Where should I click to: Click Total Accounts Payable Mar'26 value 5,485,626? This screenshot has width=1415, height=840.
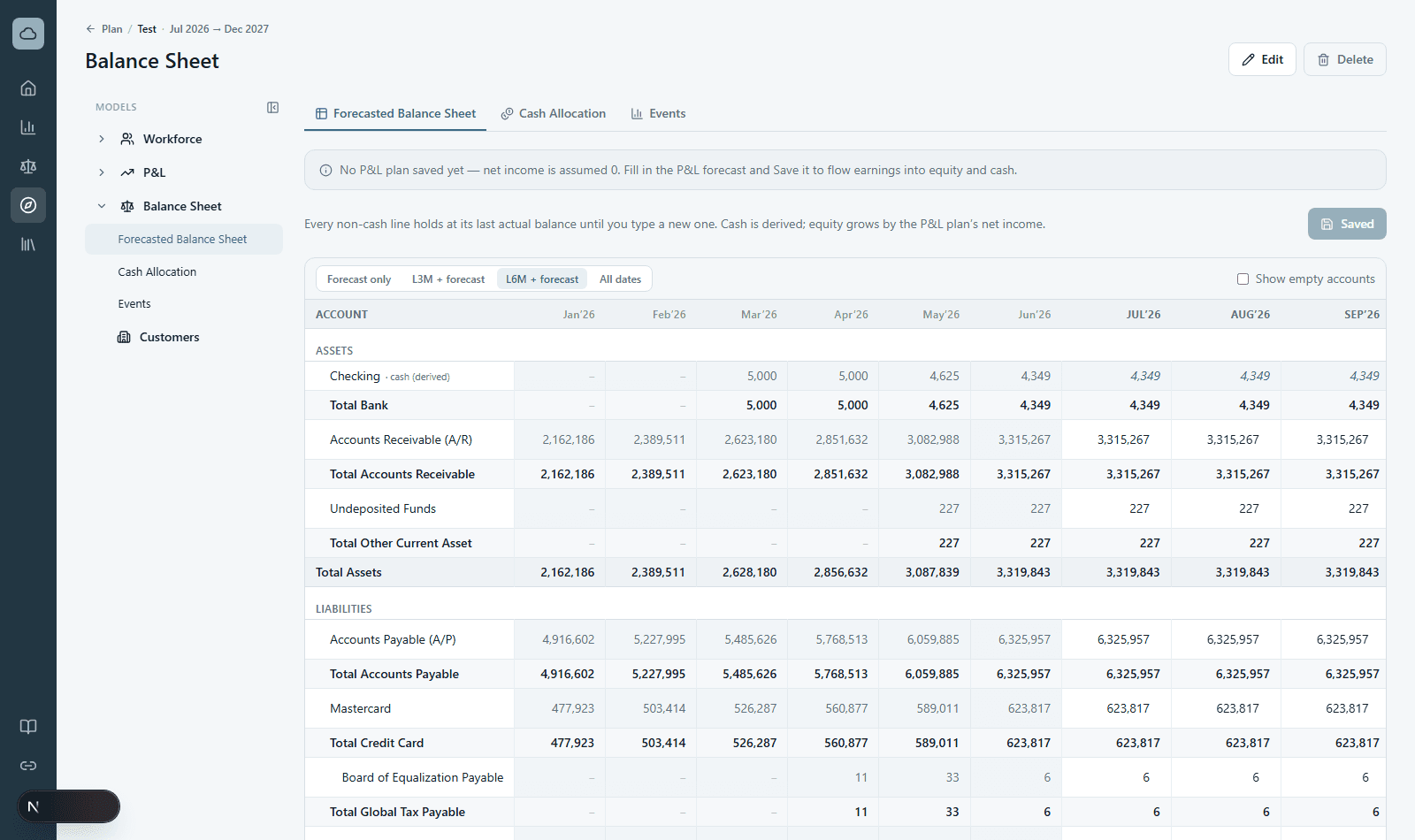(750, 674)
